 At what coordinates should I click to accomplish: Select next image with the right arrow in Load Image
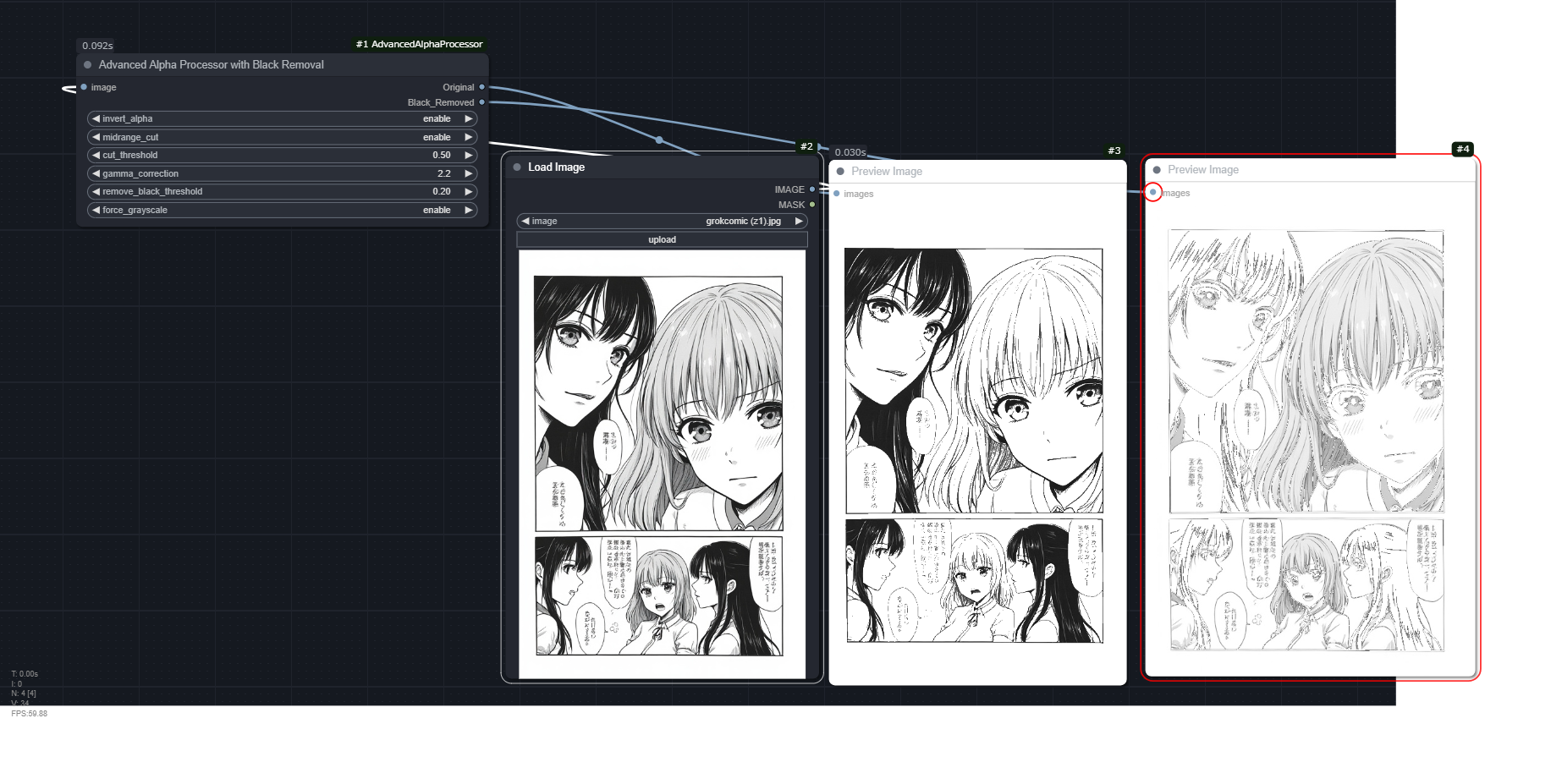click(x=798, y=222)
